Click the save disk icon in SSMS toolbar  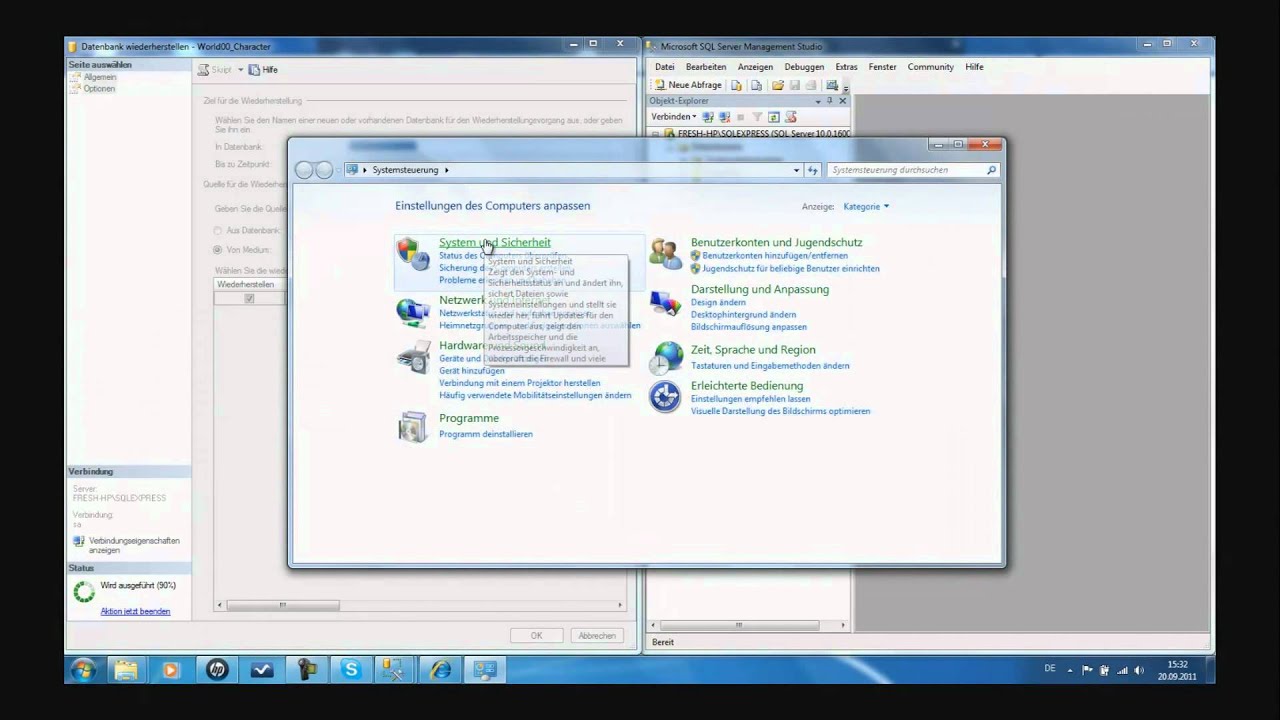pyautogui.click(x=795, y=86)
